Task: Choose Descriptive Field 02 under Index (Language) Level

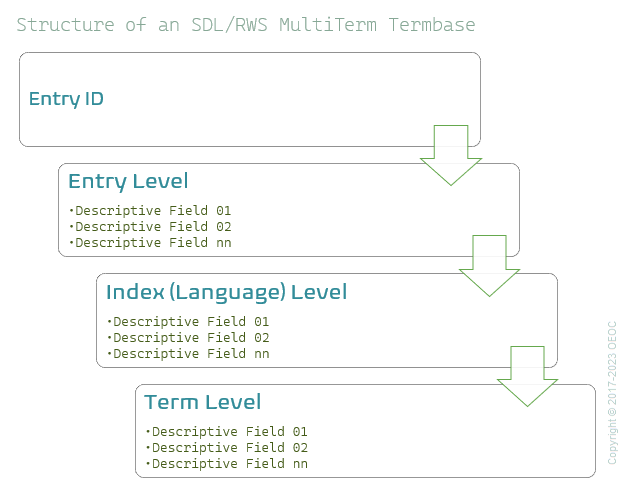Action: point(190,338)
